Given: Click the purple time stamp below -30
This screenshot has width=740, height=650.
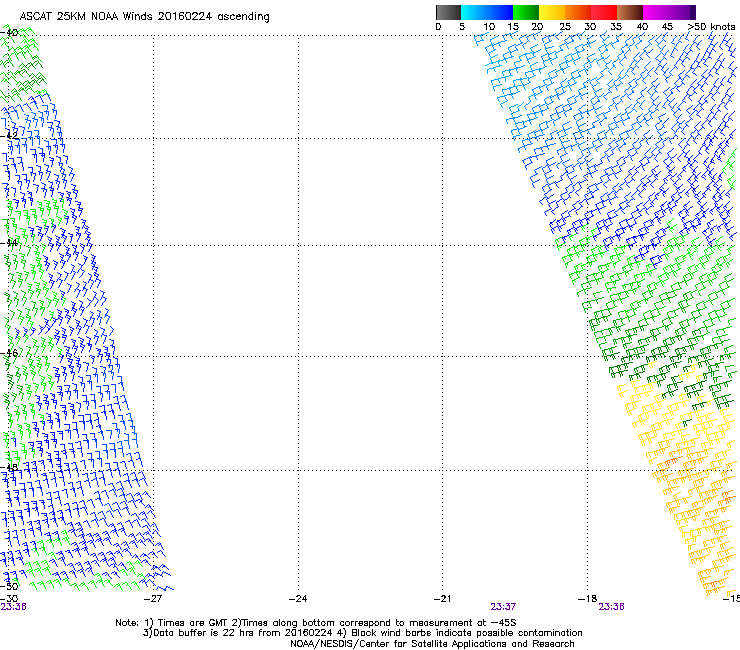Looking at the screenshot, I should coord(13,607).
